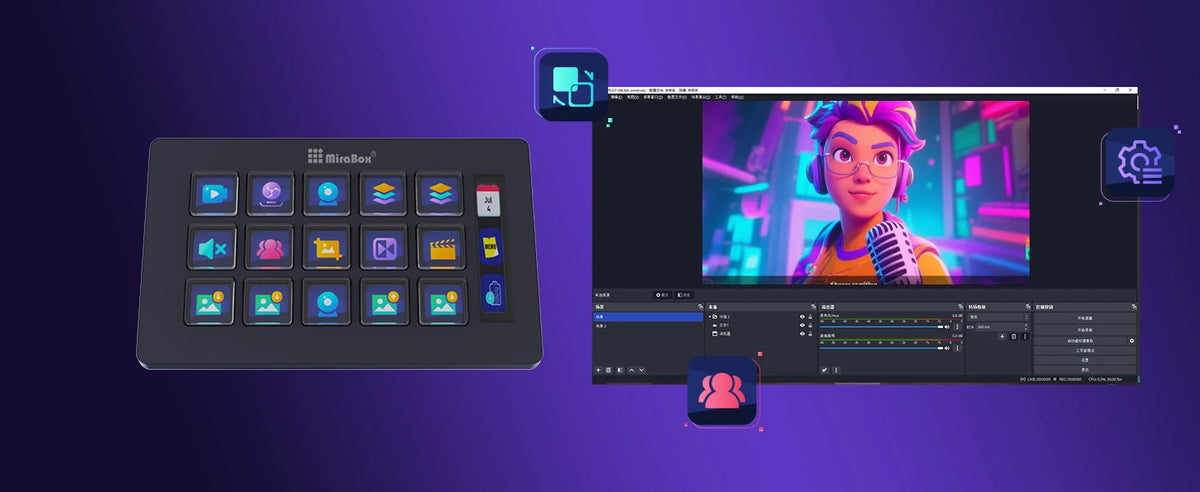Screen dimensions: 1200x492
Task: Click the floating scene-switch squares icon
Action: pyautogui.click(x=572, y=86)
